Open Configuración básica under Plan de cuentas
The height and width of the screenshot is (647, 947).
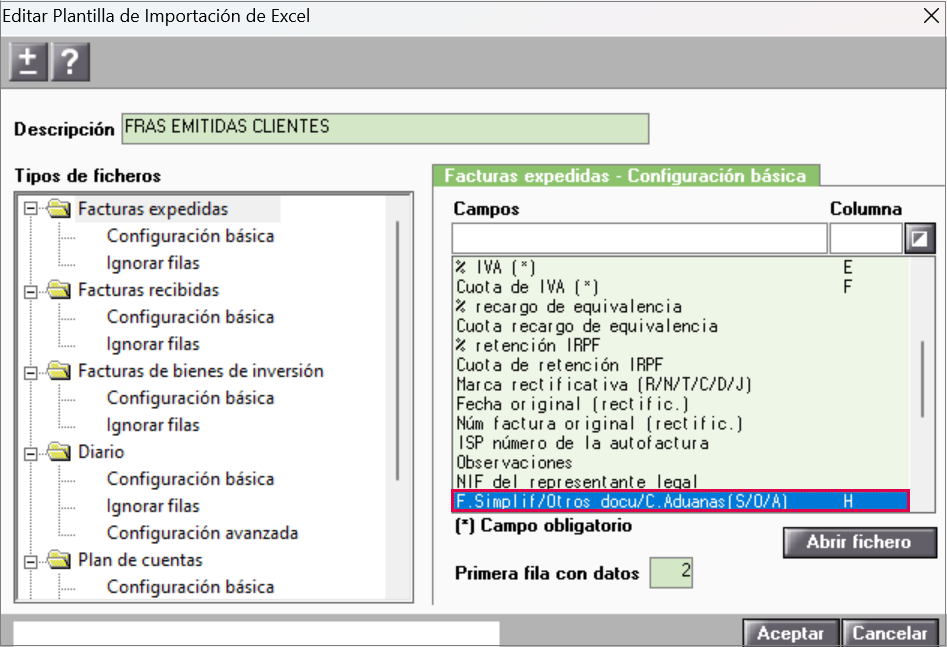click(x=190, y=587)
